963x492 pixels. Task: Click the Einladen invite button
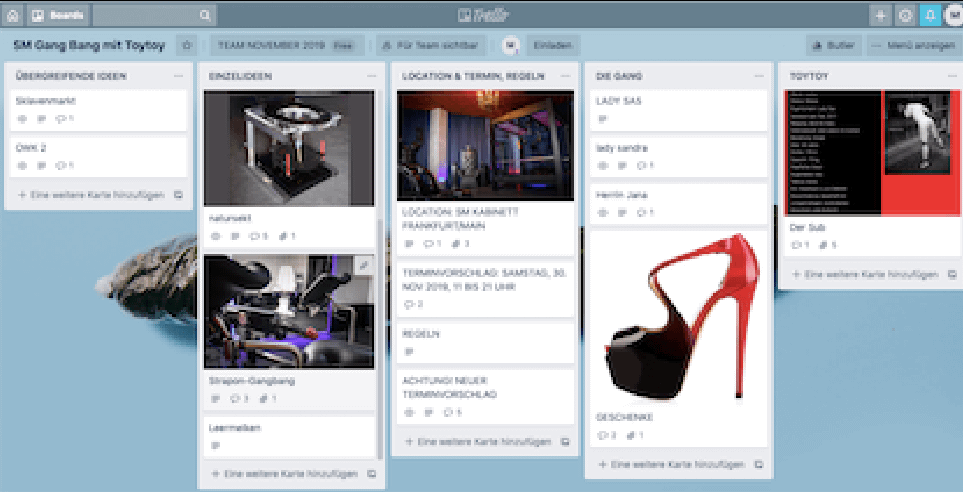[x=552, y=45]
